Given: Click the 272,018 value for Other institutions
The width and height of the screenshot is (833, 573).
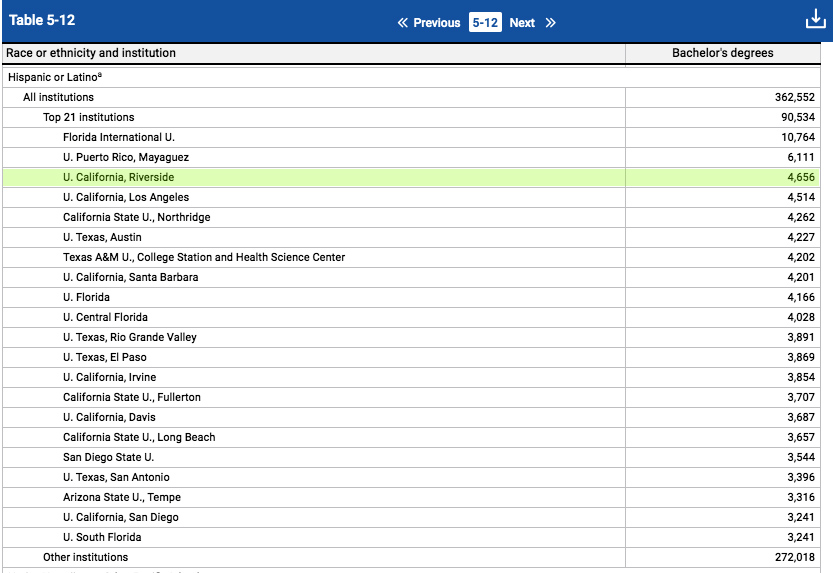Looking at the screenshot, I should [794, 558].
